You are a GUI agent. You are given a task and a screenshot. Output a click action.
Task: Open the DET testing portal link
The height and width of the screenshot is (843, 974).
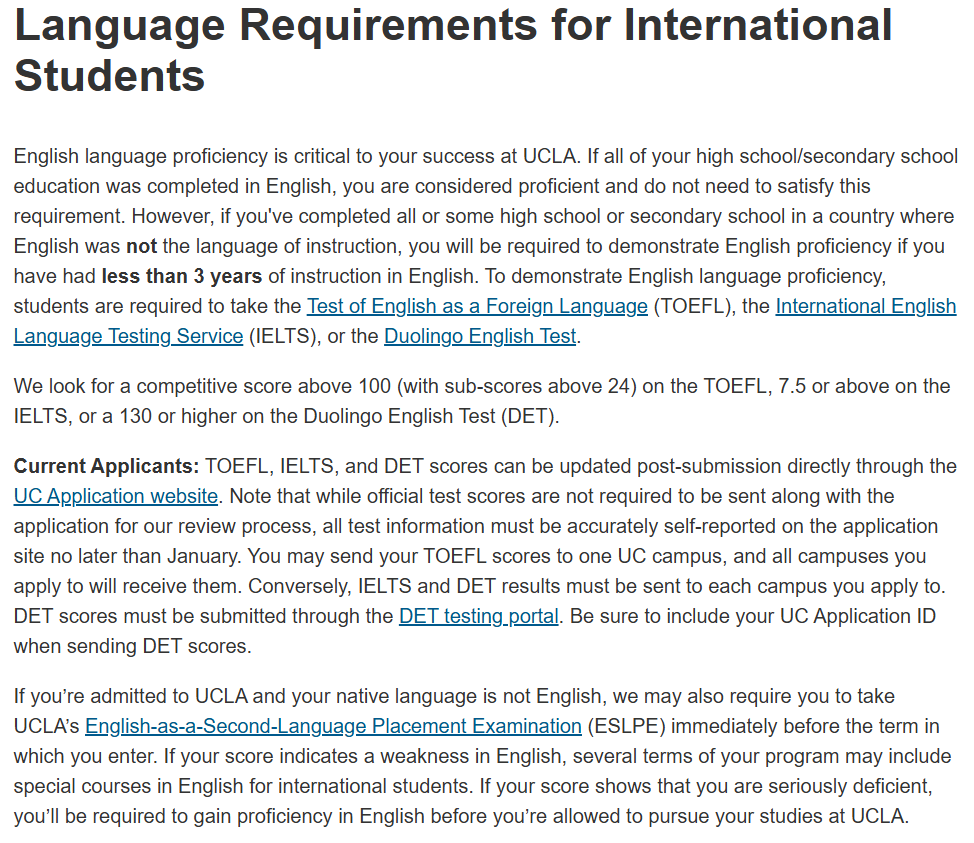(x=479, y=616)
